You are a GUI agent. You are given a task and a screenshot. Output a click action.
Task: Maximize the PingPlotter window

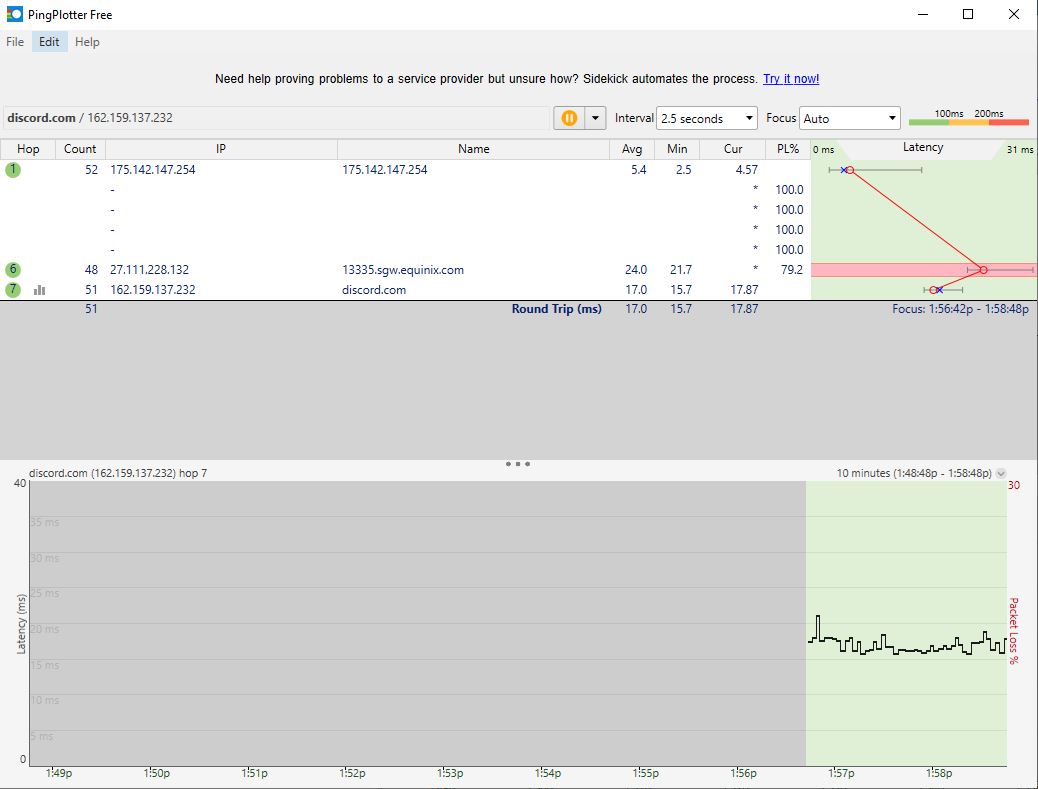click(968, 14)
